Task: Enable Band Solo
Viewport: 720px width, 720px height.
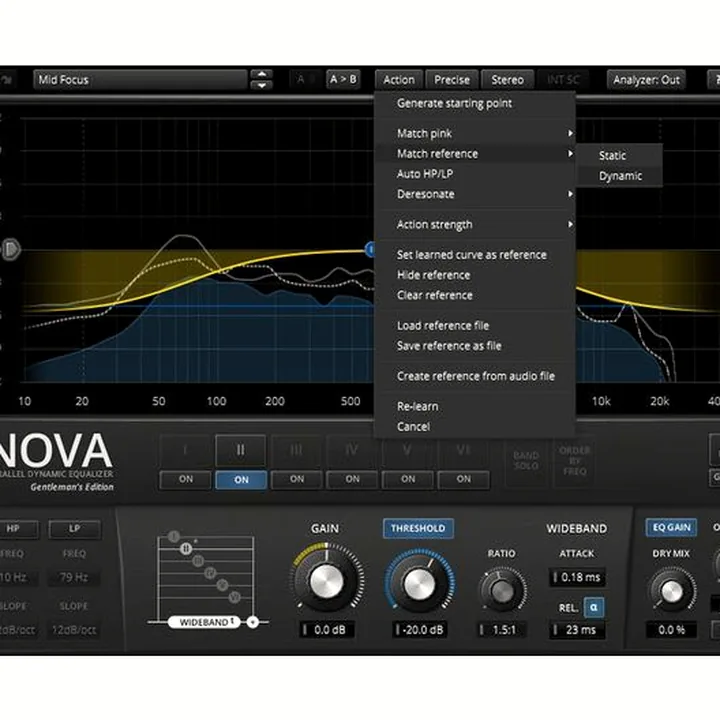Action: pyautogui.click(x=526, y=461)
